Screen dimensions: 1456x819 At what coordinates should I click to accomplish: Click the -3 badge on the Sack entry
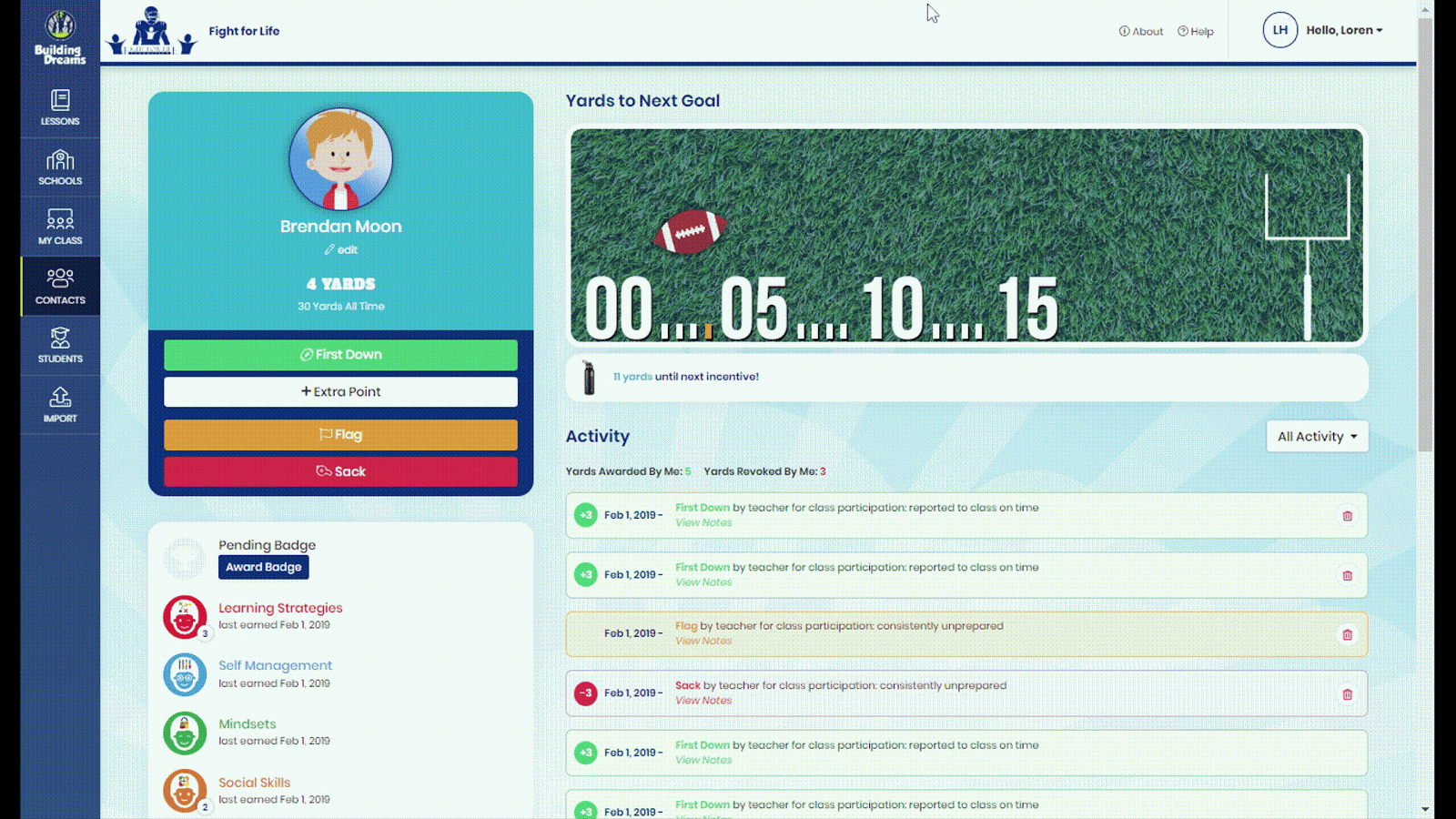[x=586, y=693]
